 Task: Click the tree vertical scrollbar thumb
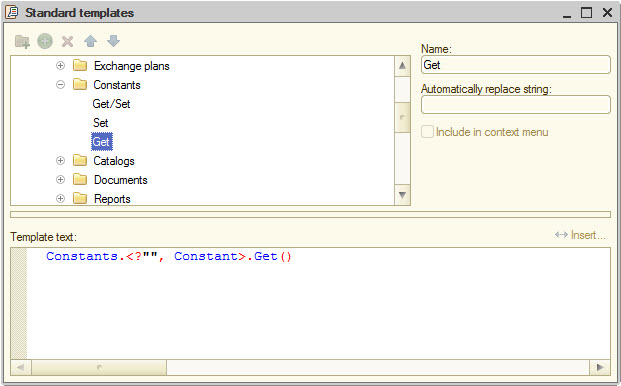(402, 117)
